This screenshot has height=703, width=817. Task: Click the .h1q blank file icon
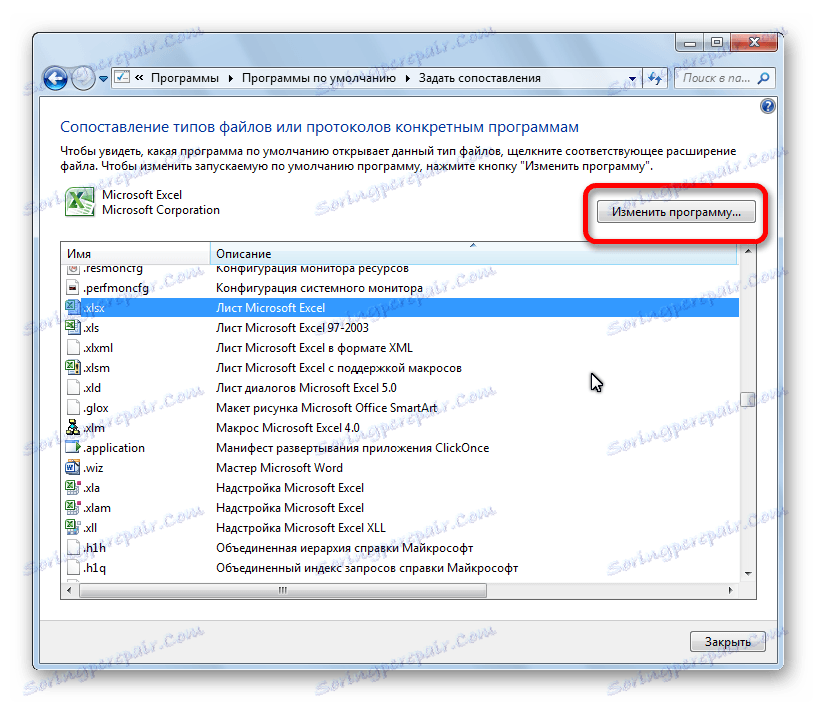(x=73, y=568)
